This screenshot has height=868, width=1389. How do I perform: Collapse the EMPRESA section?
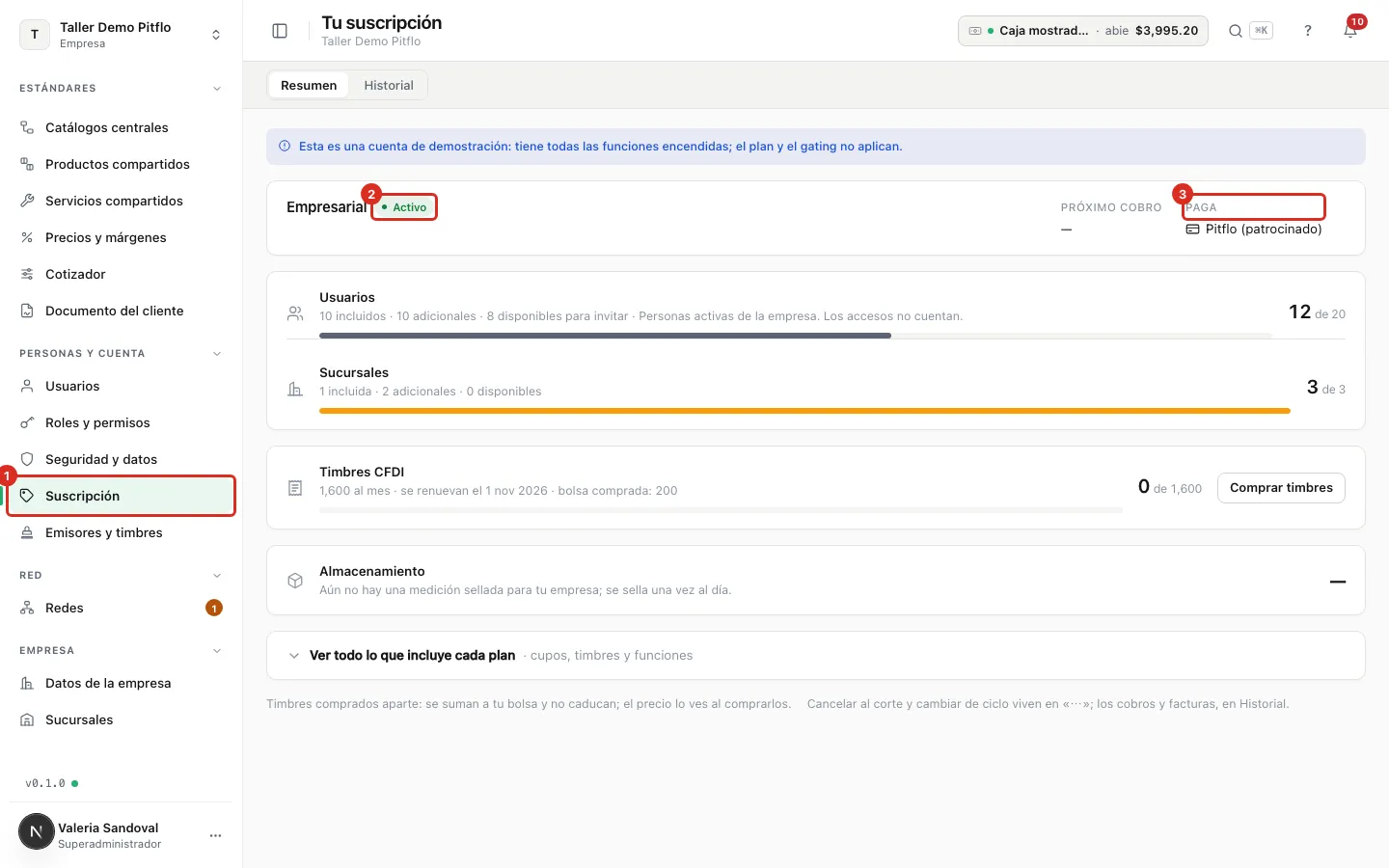point(217,651)
